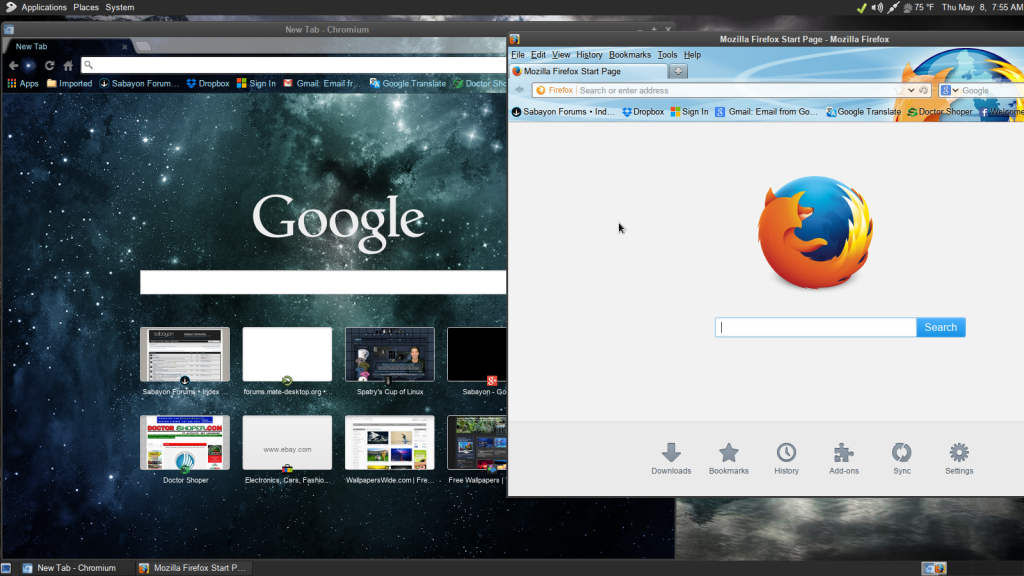The width and height of the screenshot is (1024, 576).
Task: Open Firefox's Edit menu
Action: point(538,55)
